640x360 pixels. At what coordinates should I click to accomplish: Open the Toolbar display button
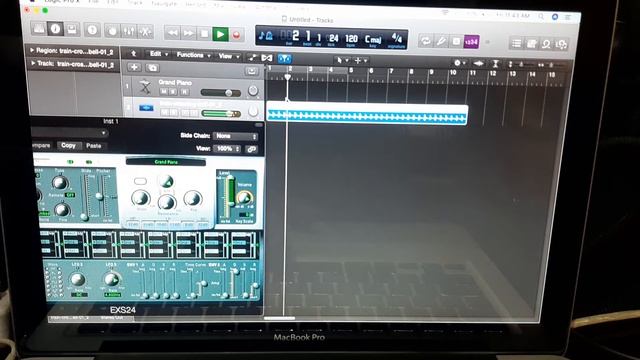pos(72,29)
